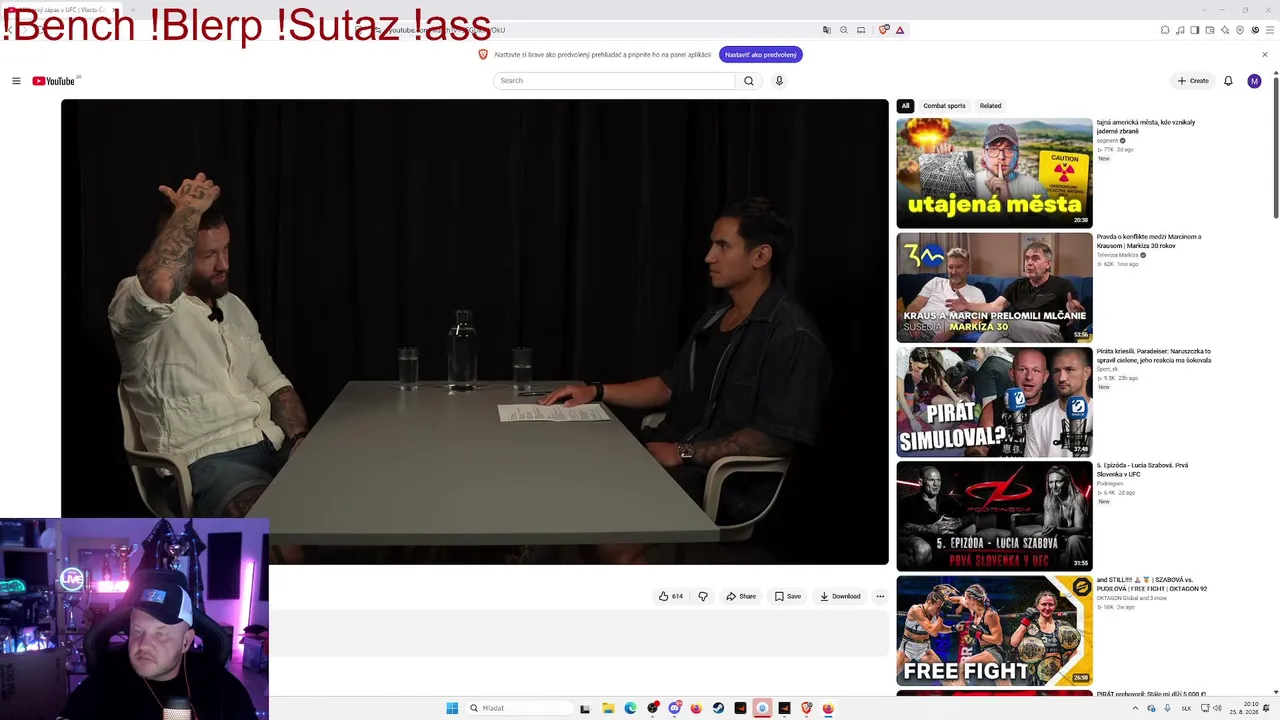Save the video to a playlist
This screenshot has width=1280, height=720.
click(x=788, y=596)
